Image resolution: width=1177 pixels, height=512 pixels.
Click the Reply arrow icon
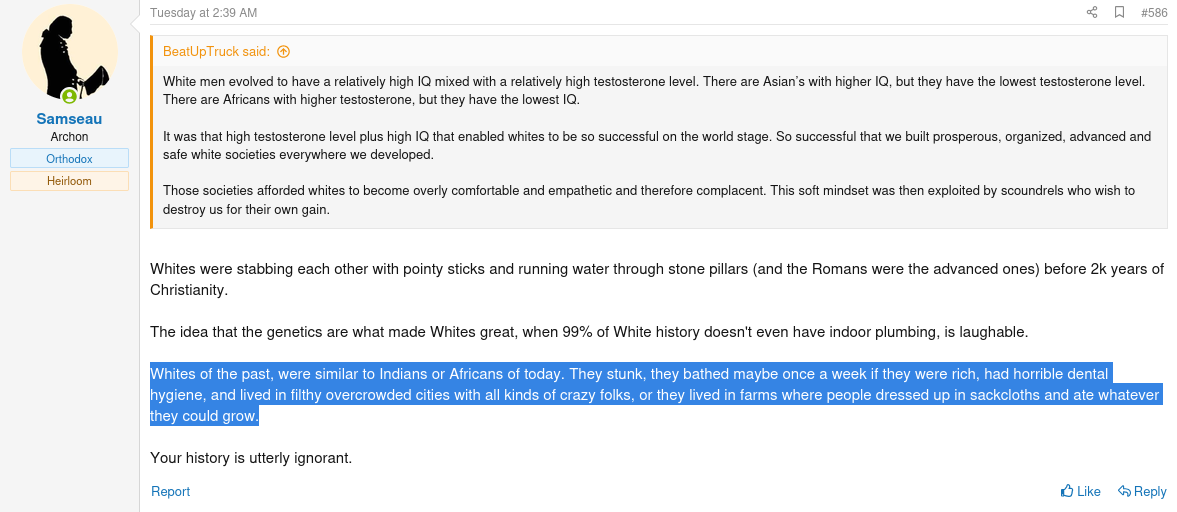[1124, 491]
